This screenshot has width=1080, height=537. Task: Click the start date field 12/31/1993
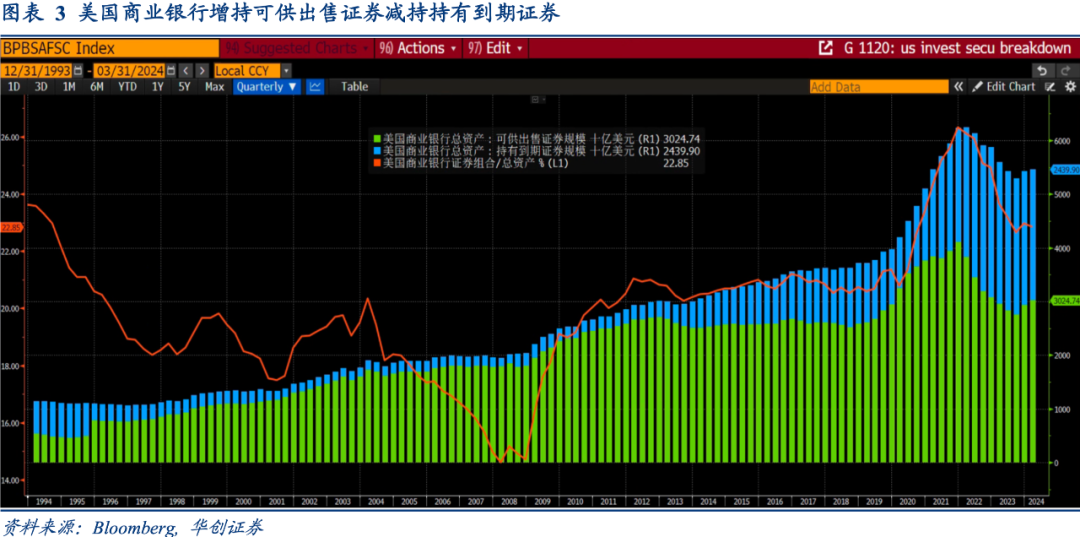(37, 71)
